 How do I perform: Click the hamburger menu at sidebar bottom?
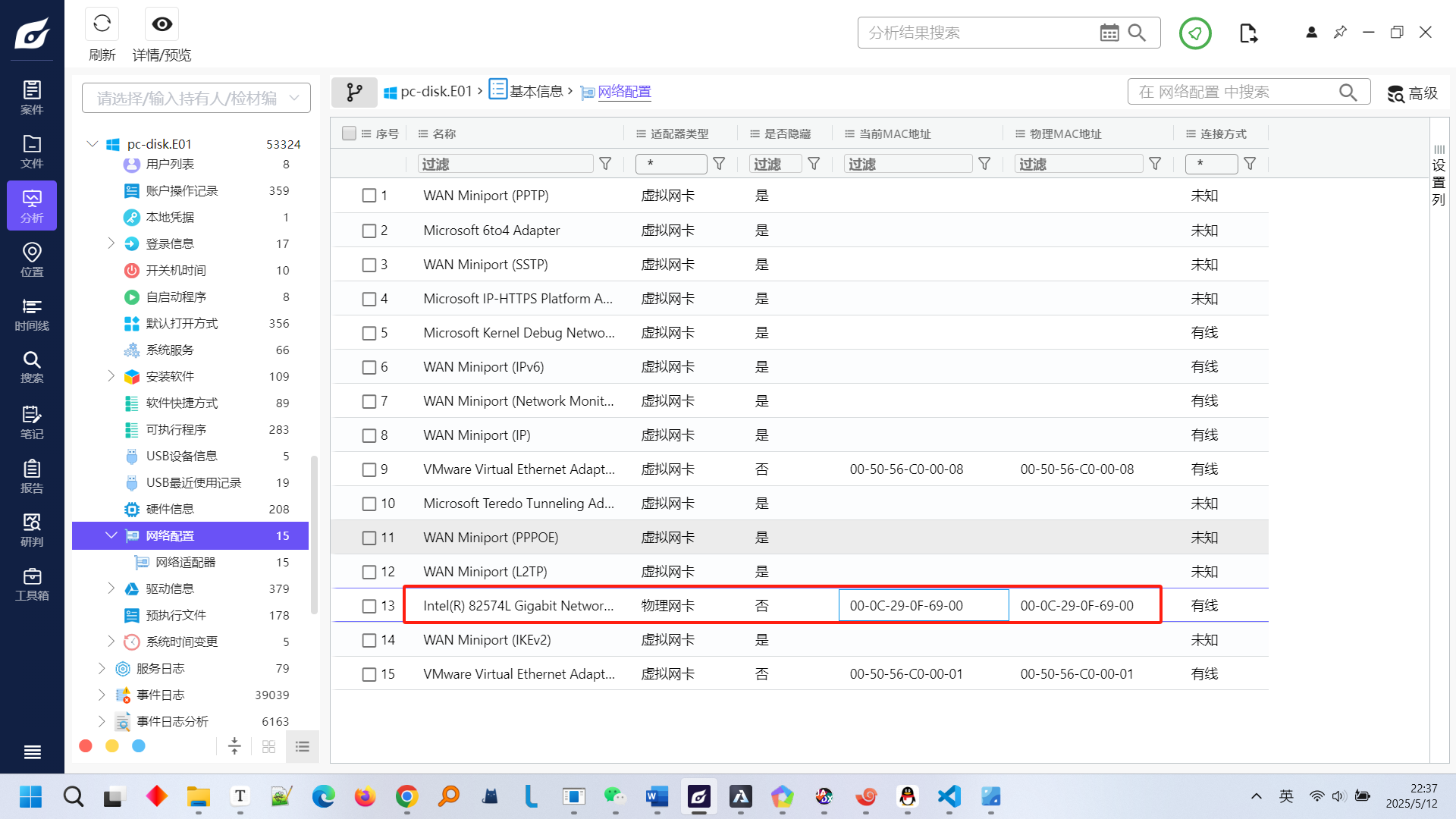pyautogui.click(x=32, y=752)
